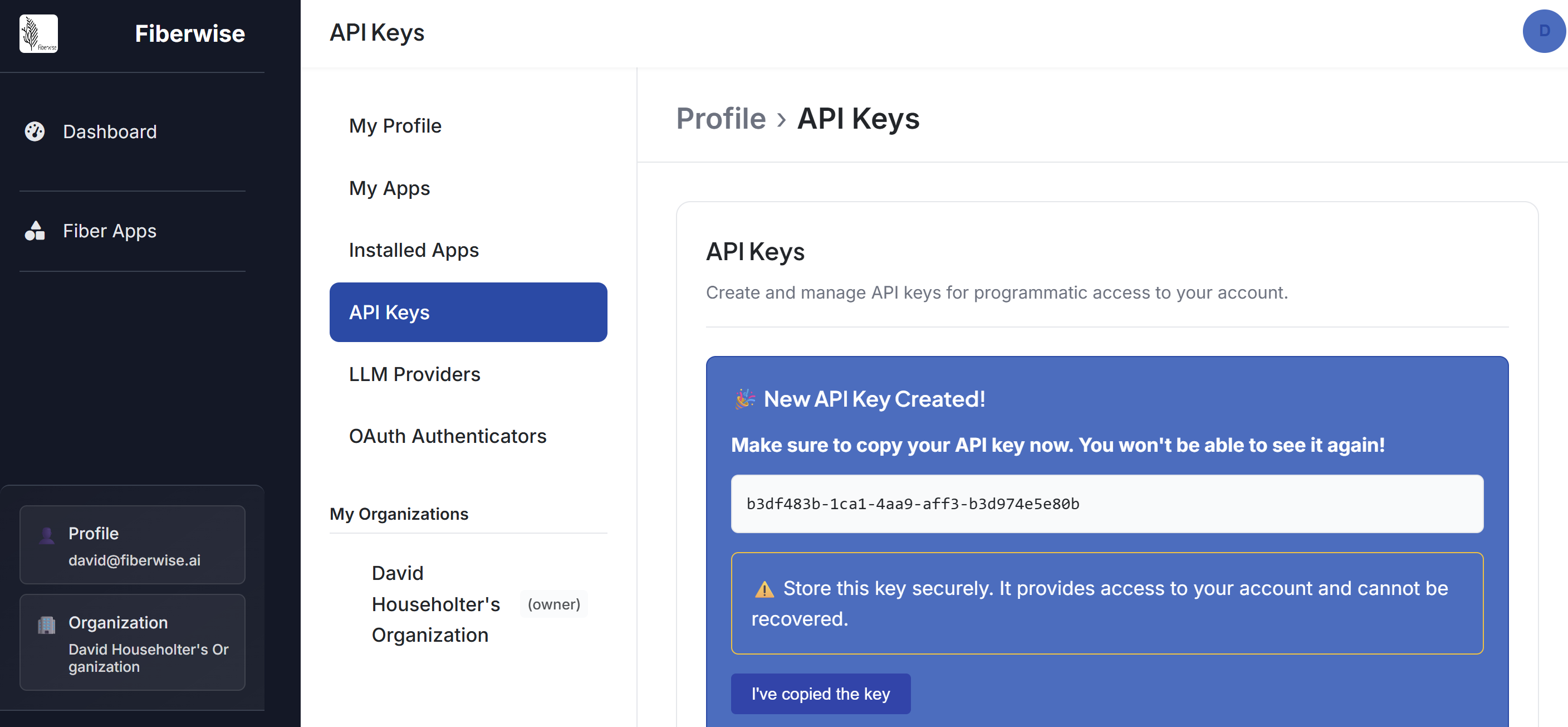Go to My Apps section
Viewport: 1568px width, 727px height.
[x=389, y=188]
